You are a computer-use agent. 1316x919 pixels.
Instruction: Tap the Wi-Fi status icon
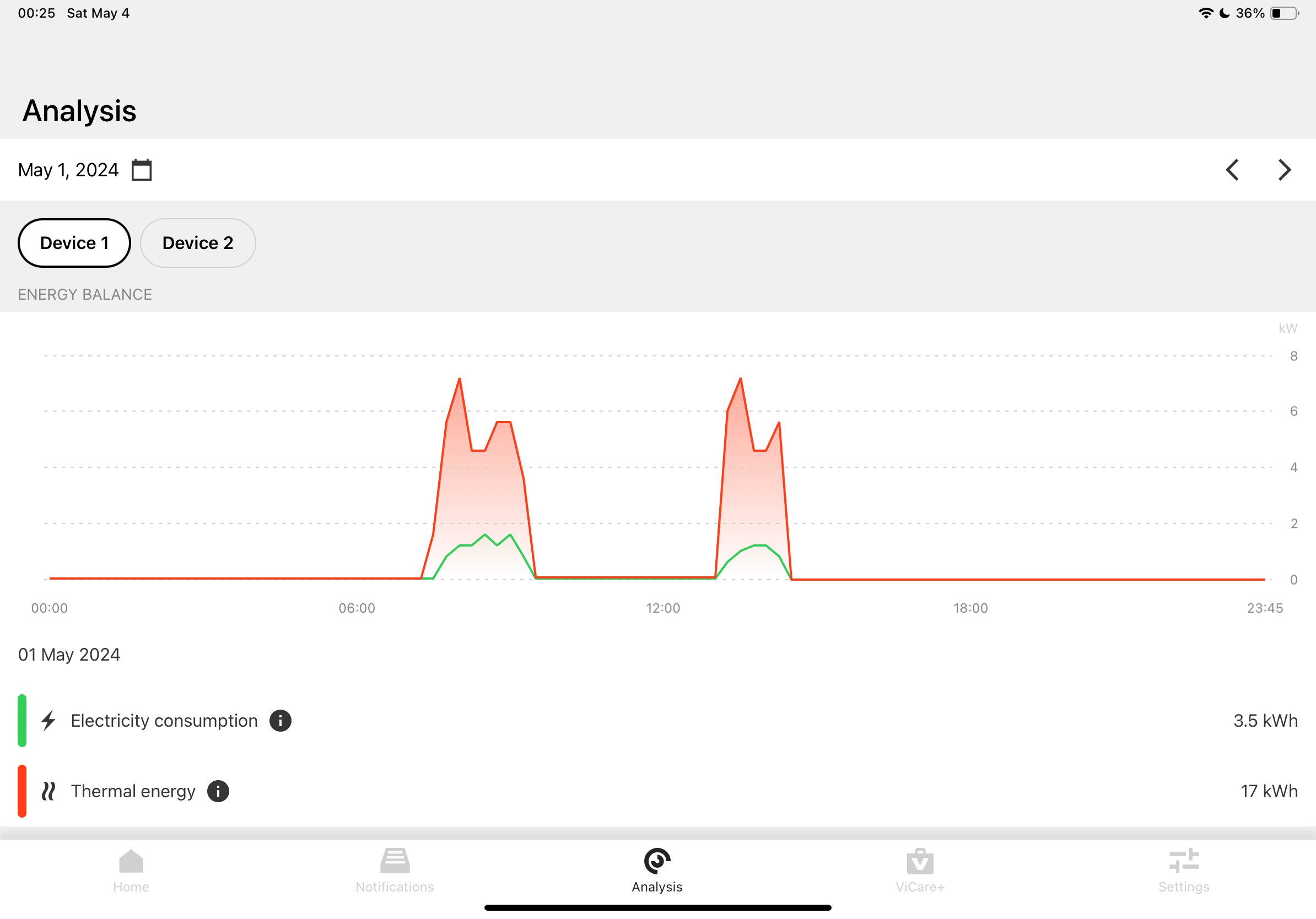click(1206, 13)
